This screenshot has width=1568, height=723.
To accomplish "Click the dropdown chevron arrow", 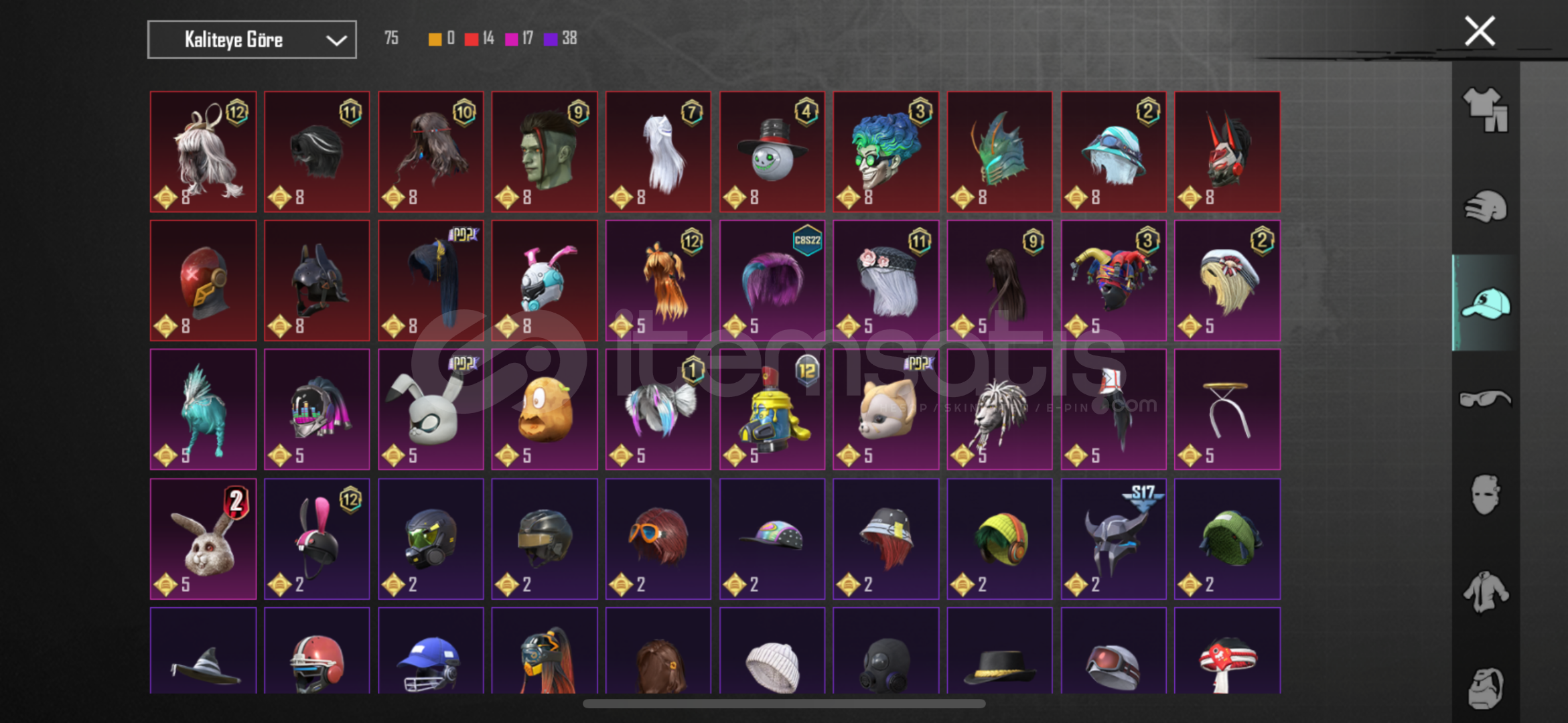I will [336, 40].
